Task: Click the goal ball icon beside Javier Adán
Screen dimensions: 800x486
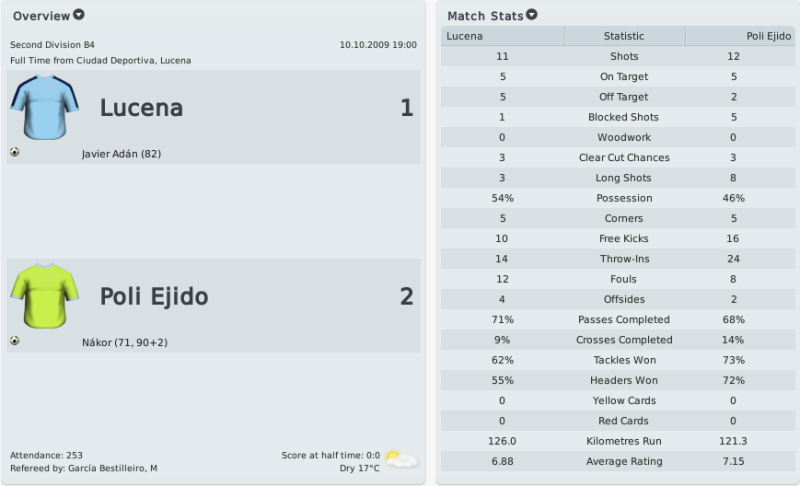Action: tap(14, 152)
